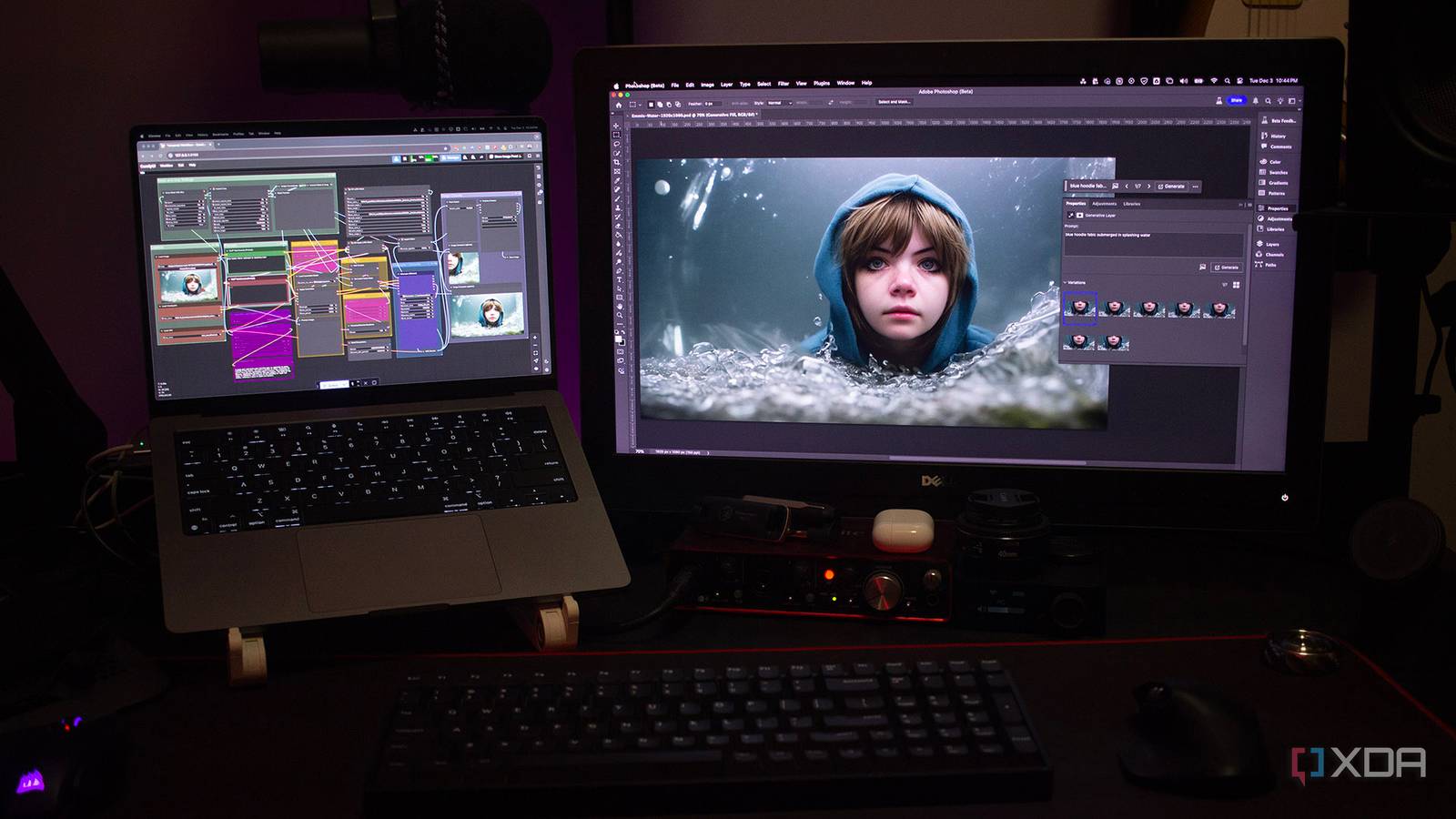The height and width of the screenshot is (819, 1456).
Task: Select the Move tool in Photoshop toolbar
Action: pyautogui.click(x=617, y=126)
